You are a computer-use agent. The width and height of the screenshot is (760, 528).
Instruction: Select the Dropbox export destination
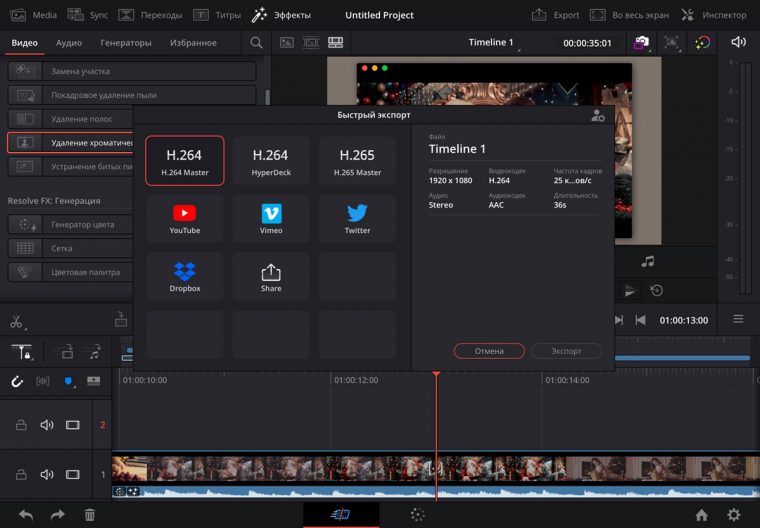184,276
